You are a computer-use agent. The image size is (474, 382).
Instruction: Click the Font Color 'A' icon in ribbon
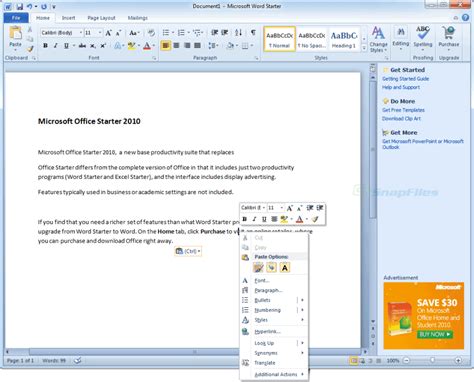[147, 46]
